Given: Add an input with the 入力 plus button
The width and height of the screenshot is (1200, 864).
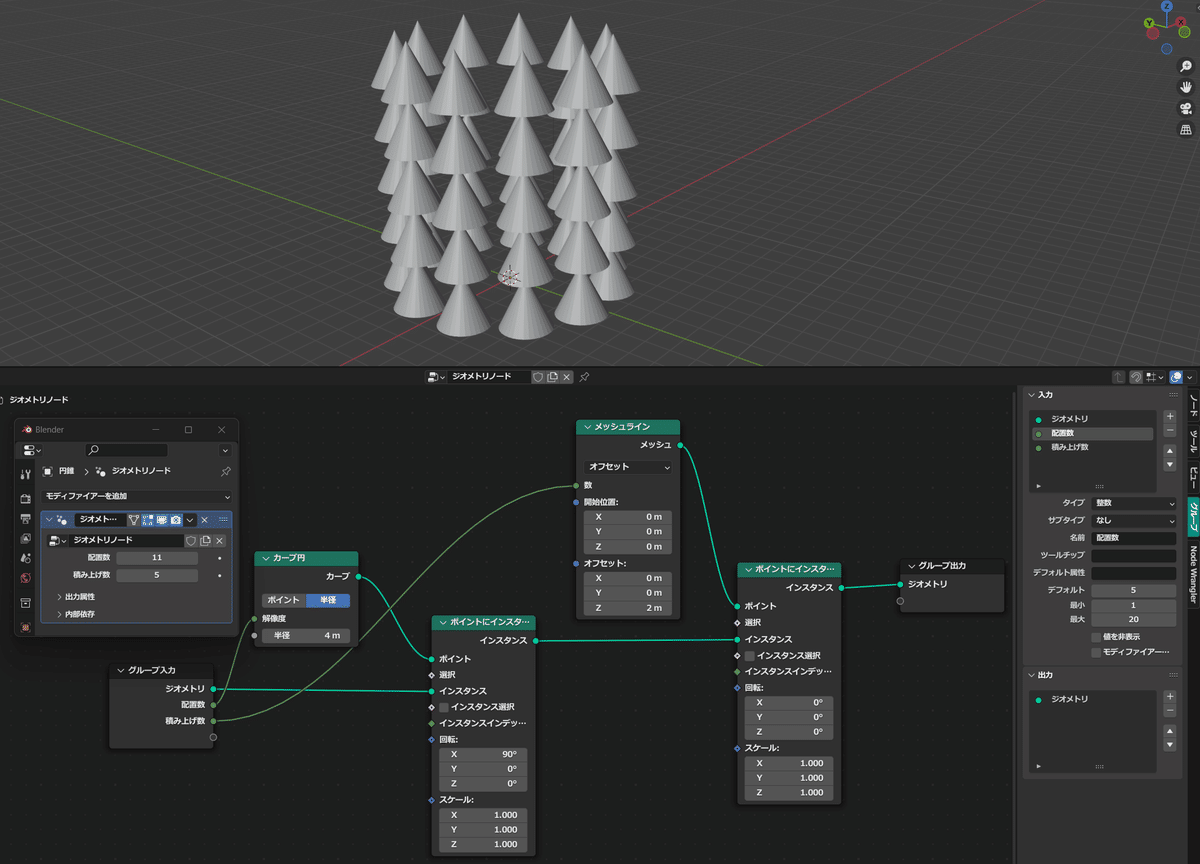Looking at the screenshot, I should coord(1170,416).
